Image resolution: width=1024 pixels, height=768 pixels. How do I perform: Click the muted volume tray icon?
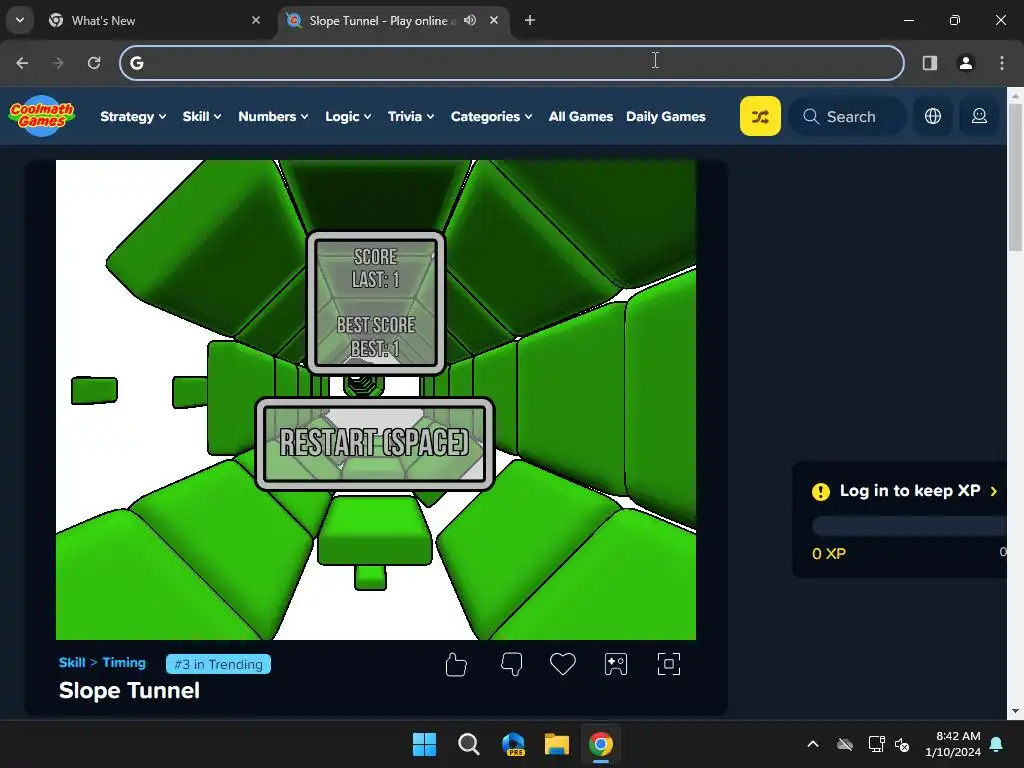point(903,744)
